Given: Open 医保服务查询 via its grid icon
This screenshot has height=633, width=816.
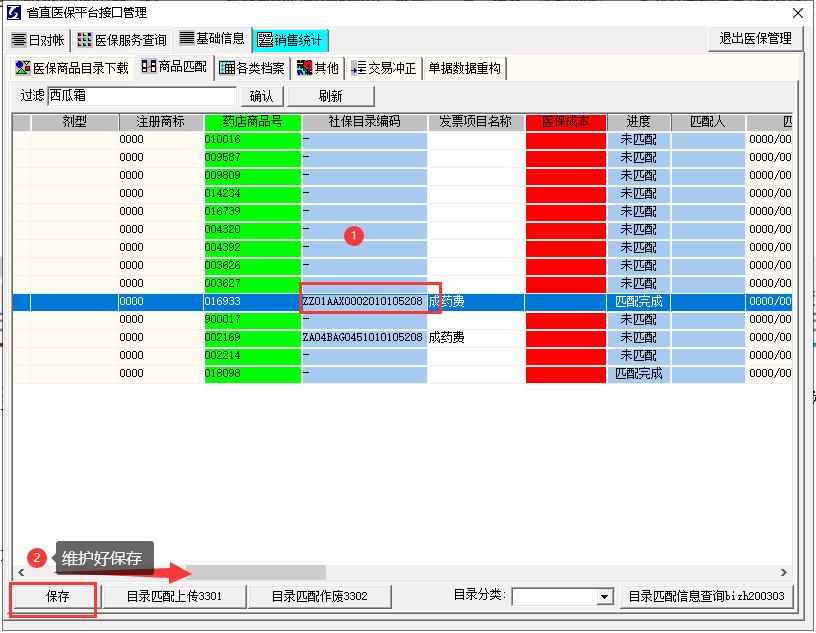Looking at the screenshot, I should [x=83, y=41].
